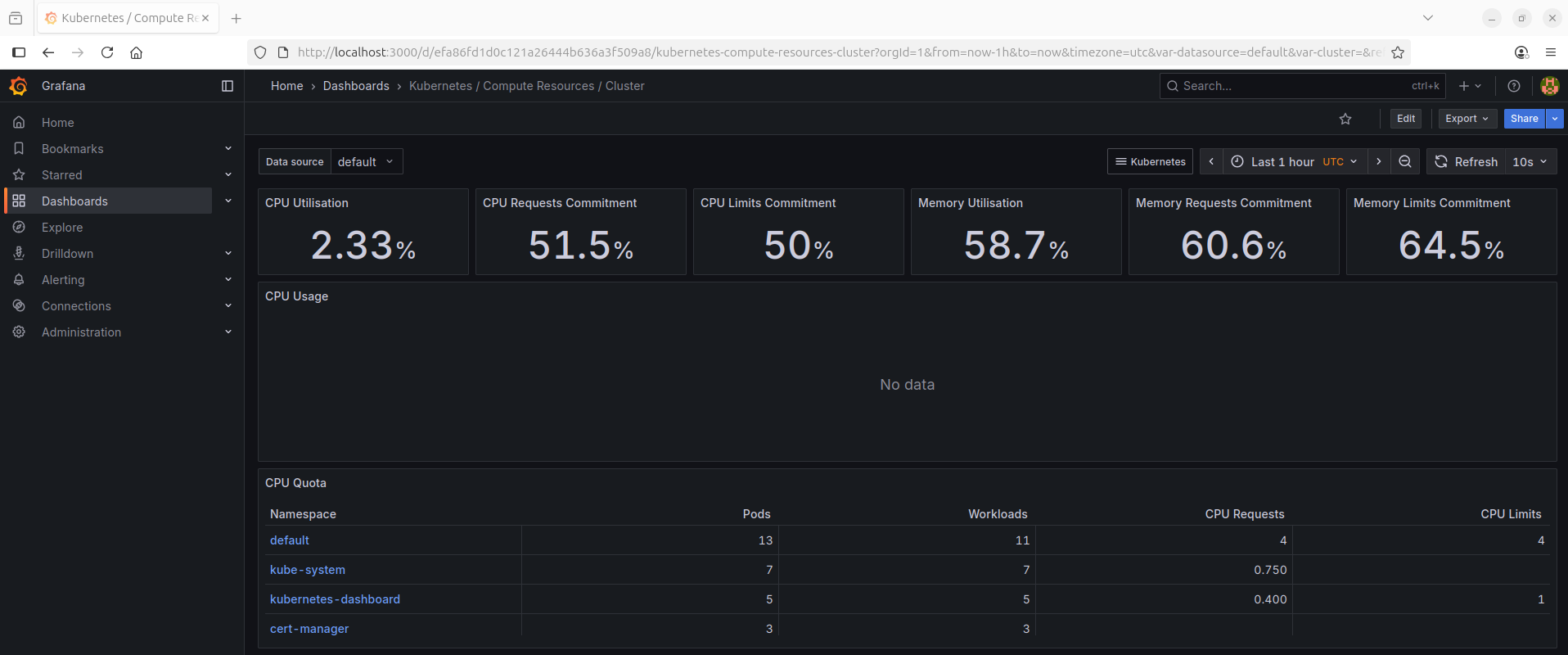
Task: Click the Edit dashboard button
Action: pyautogui.click(x=1406, y=119)
